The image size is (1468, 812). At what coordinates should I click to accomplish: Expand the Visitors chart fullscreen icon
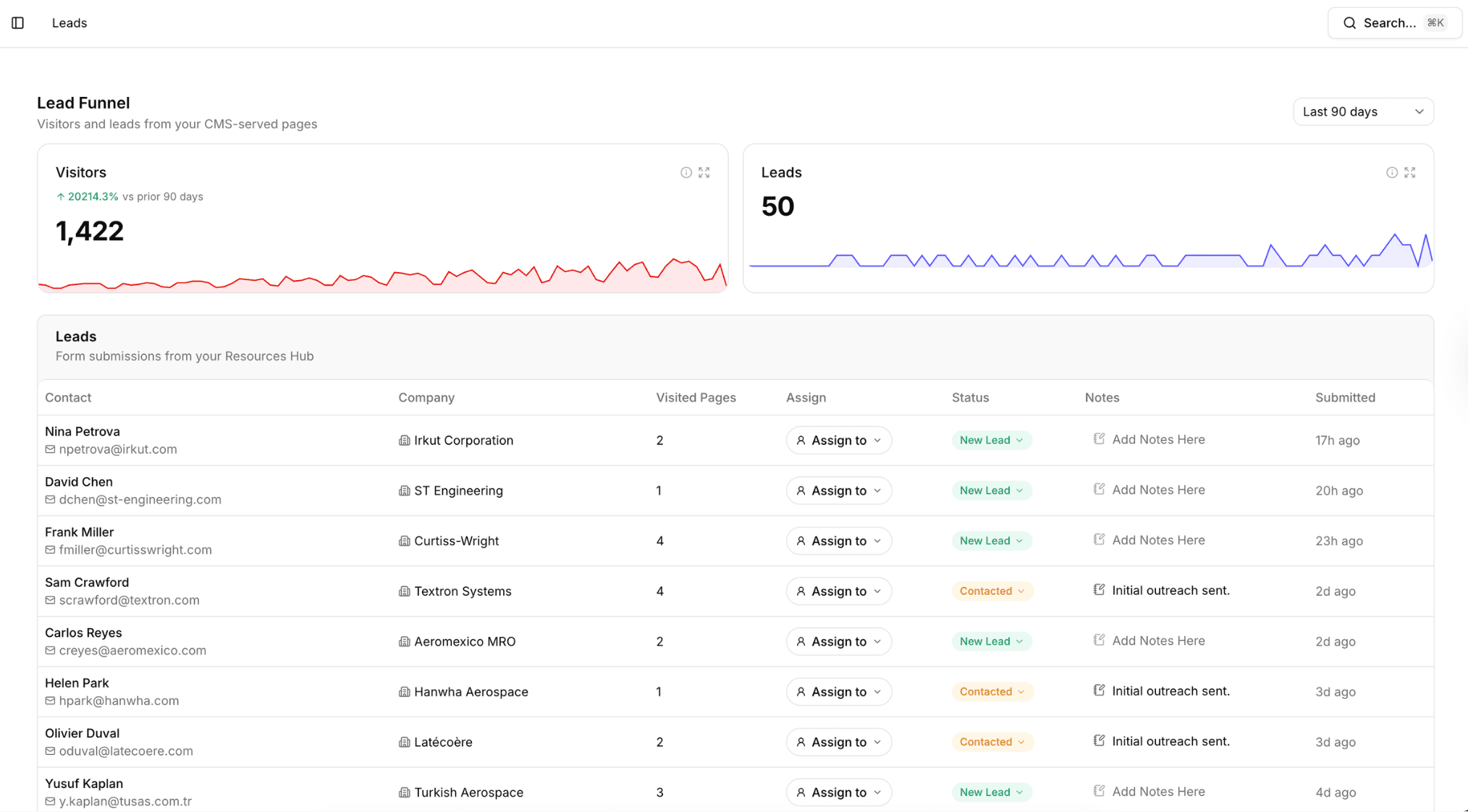pos(704,172)
